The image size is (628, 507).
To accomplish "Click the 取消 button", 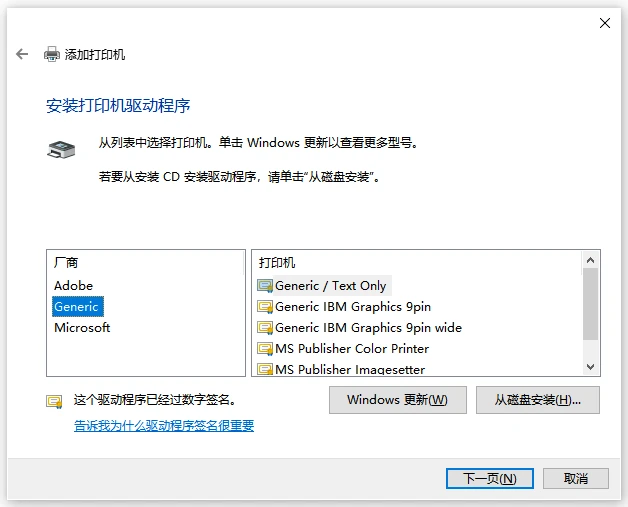I will (576, 479).
